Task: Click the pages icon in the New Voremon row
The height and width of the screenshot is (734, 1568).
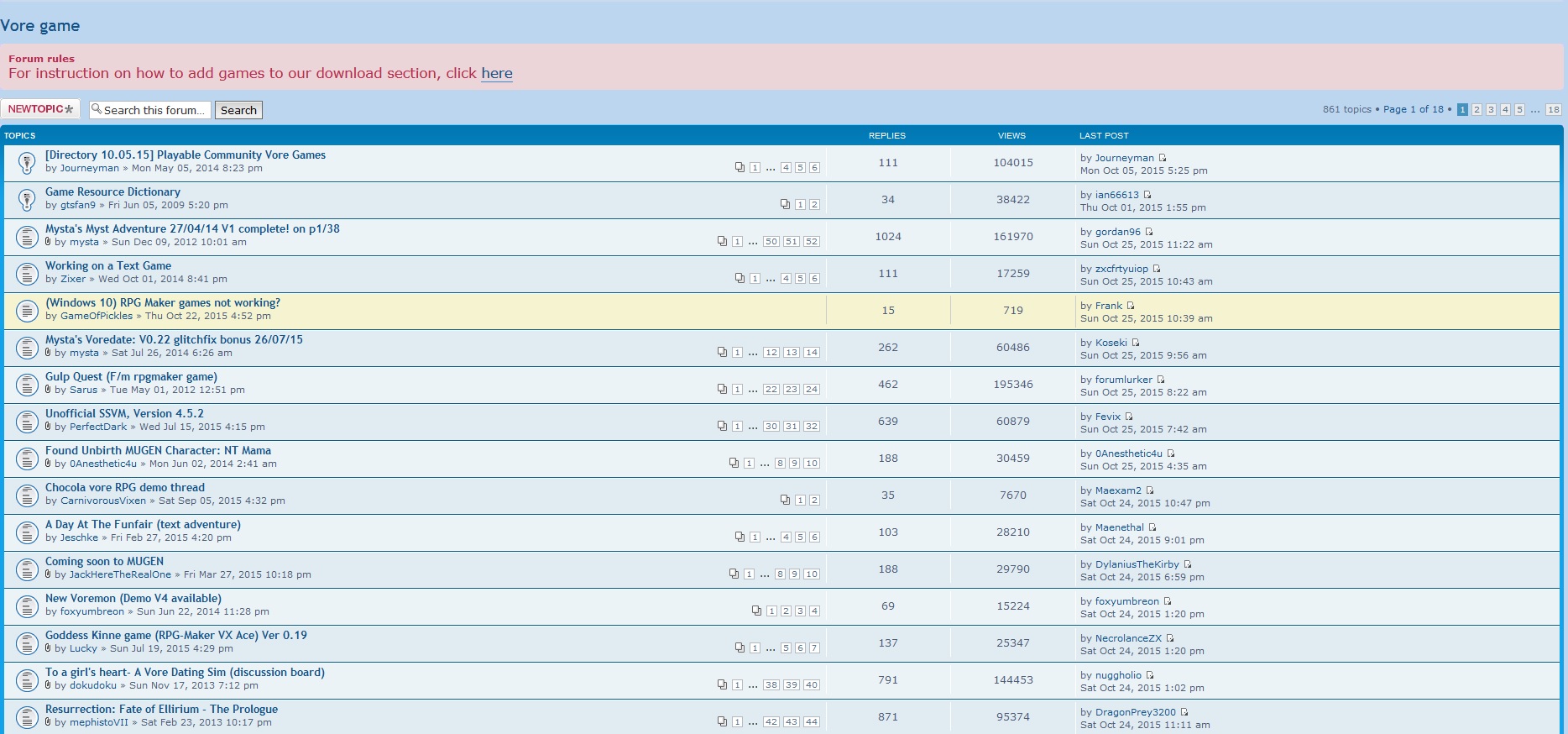Action: coord(756,611)
